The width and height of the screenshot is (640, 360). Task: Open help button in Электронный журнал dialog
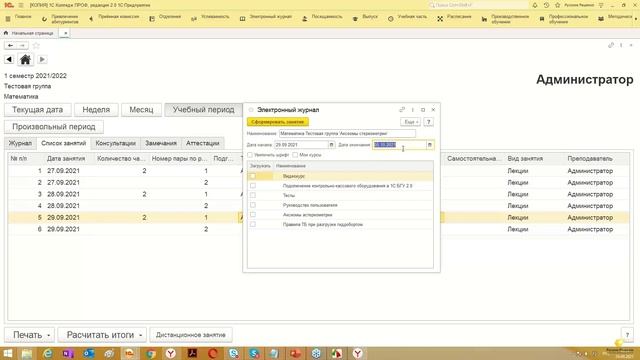click(428, 122)
